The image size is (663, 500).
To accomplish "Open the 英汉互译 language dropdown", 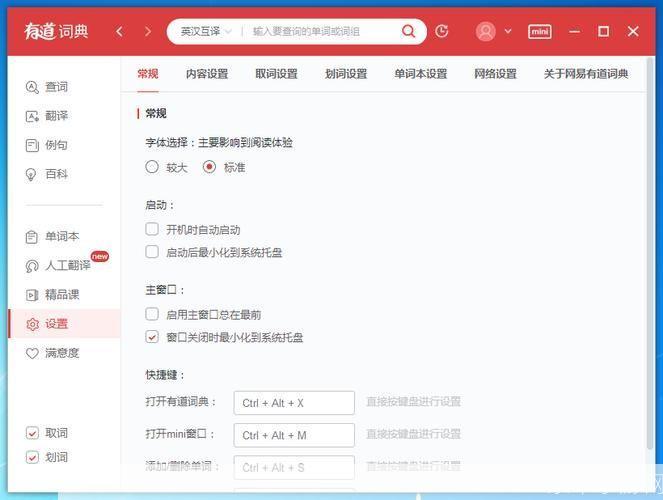I will tap(205, 31).
